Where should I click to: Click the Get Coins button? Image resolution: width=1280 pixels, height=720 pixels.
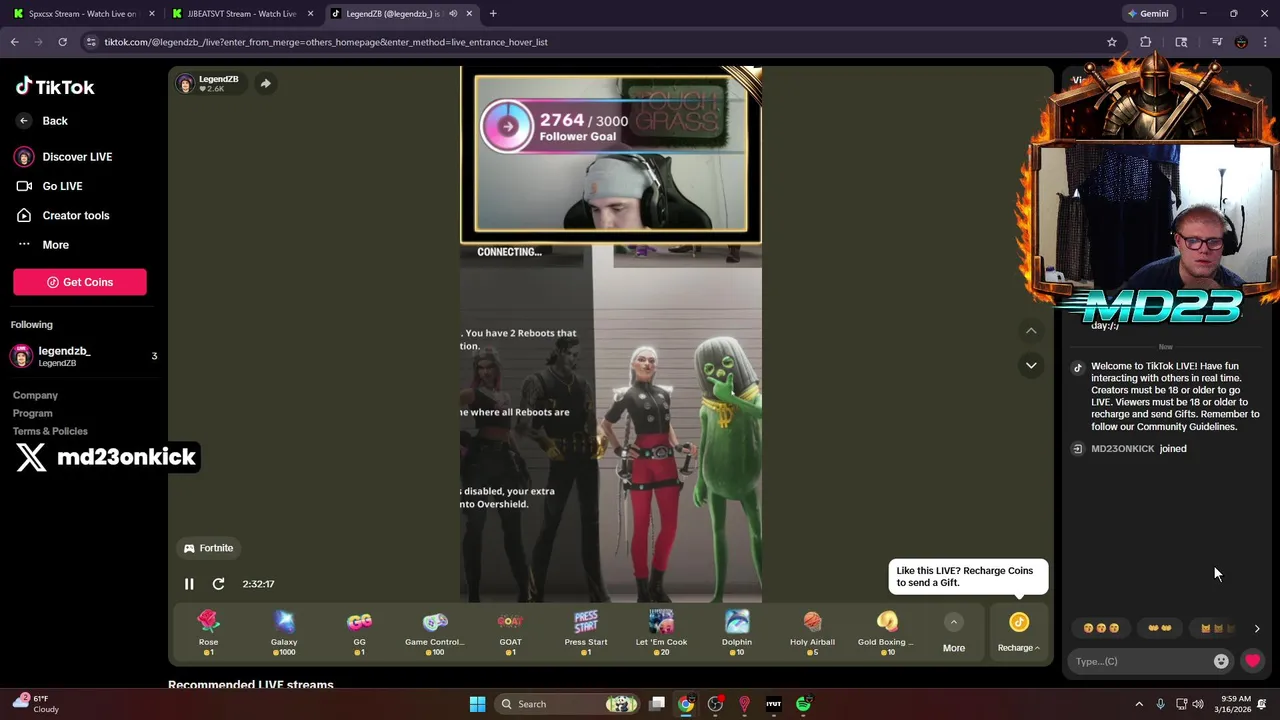pos(80,282)
